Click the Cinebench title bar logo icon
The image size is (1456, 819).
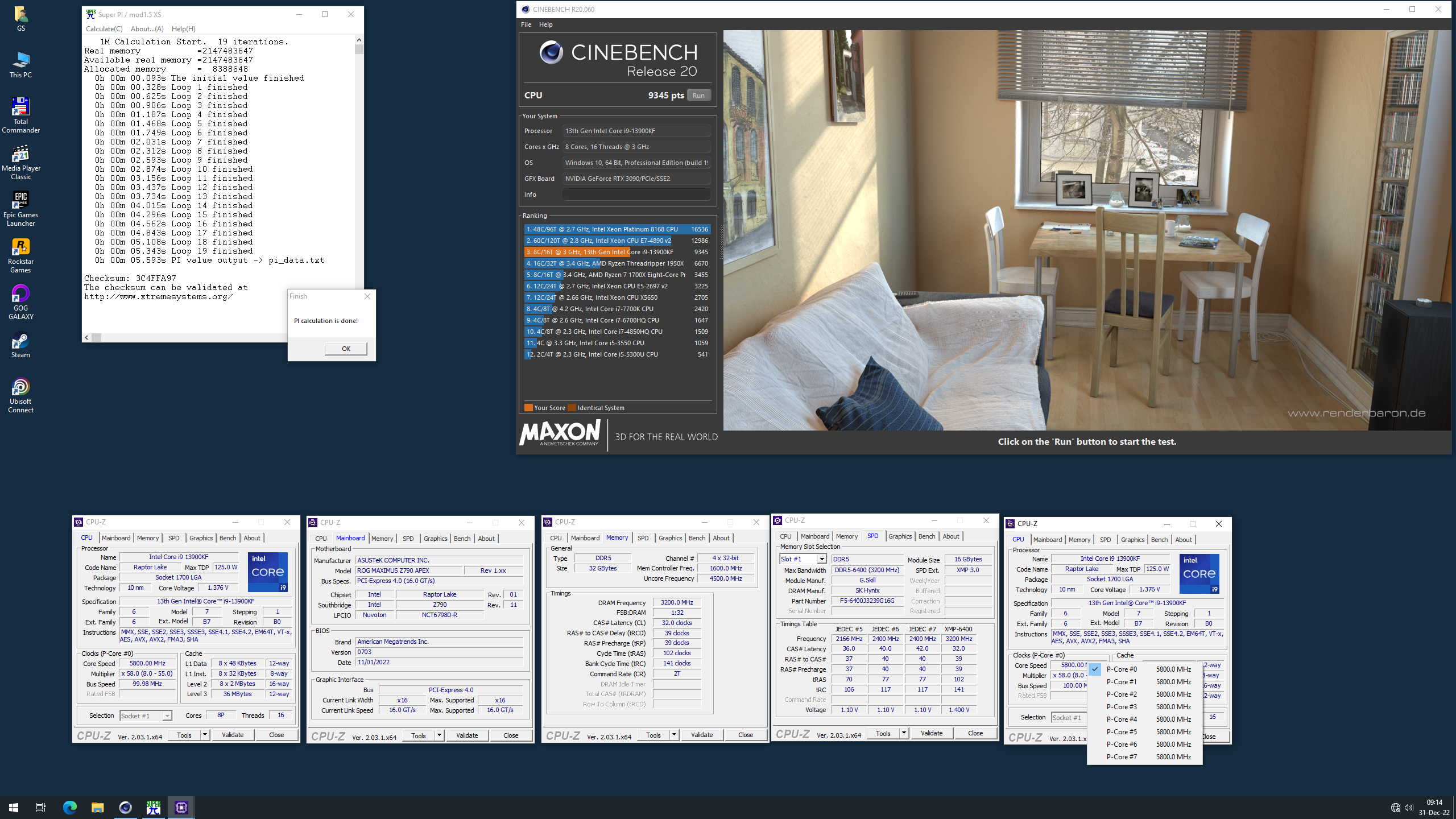(x=526, y=9)
